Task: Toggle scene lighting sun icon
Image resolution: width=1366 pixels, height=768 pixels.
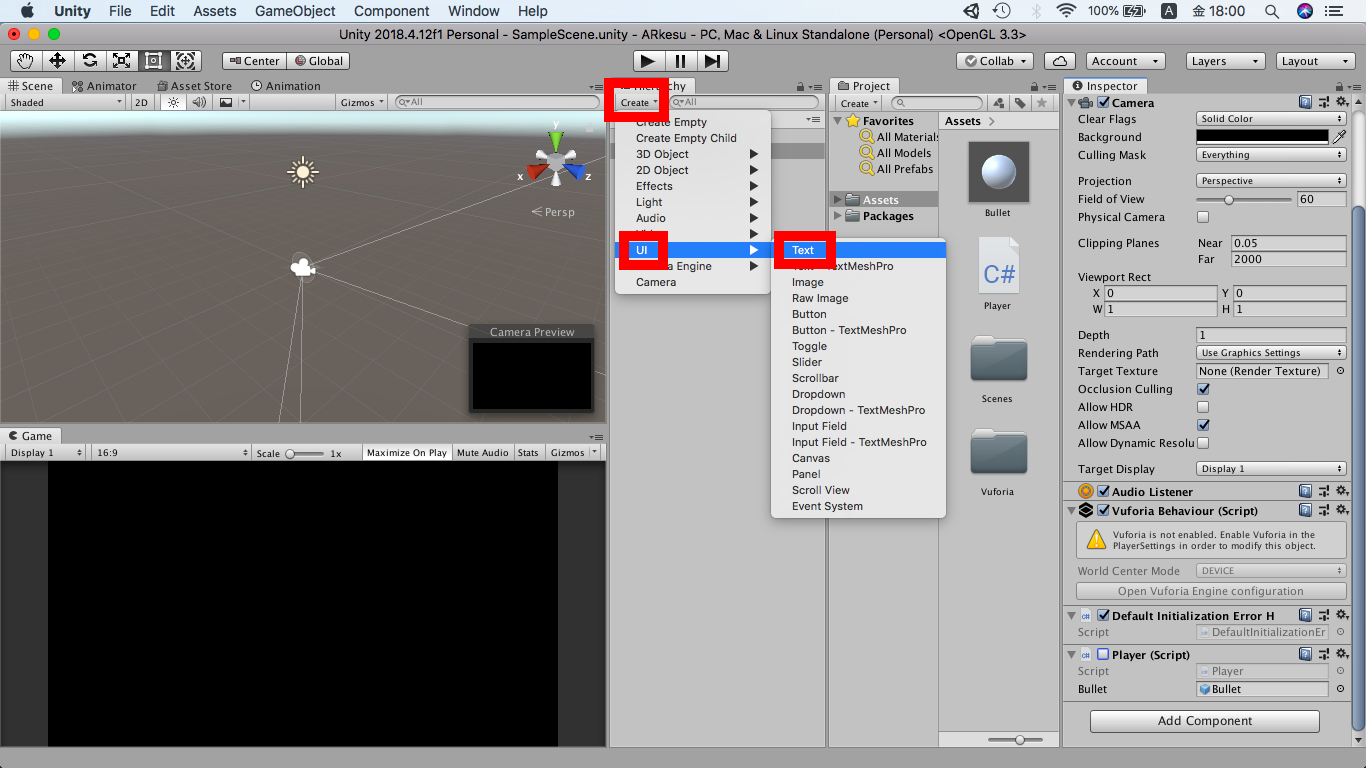Action: click(174, 102)
